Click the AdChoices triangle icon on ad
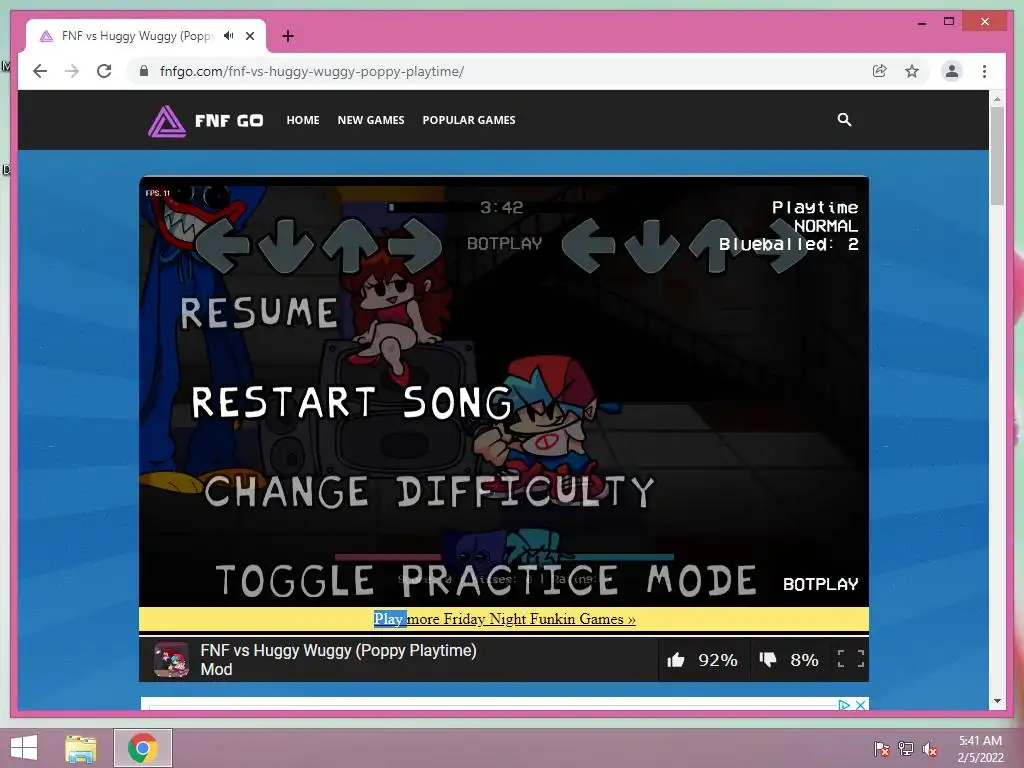 [844, 705]
